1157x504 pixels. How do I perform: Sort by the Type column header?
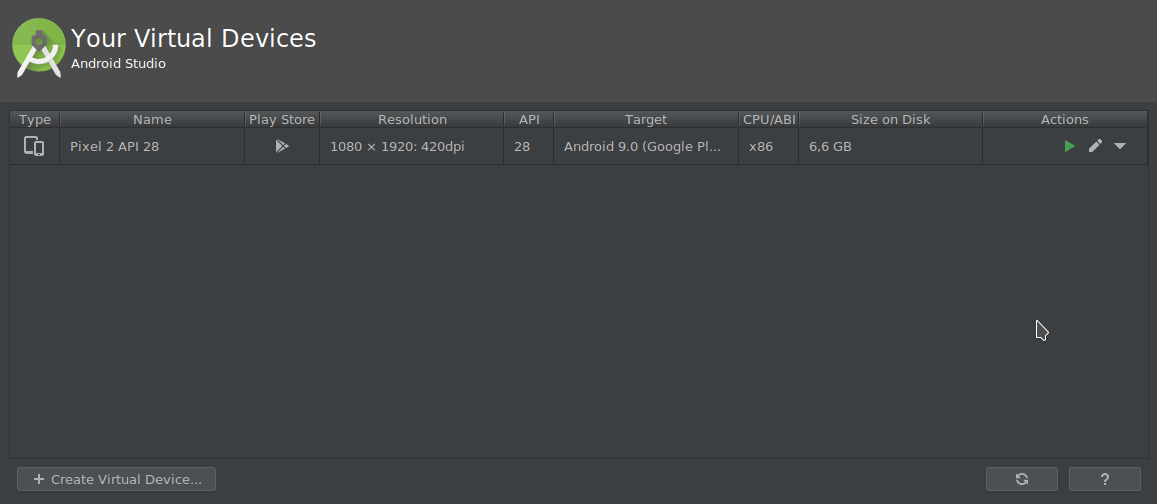click(x=35, y=120)
